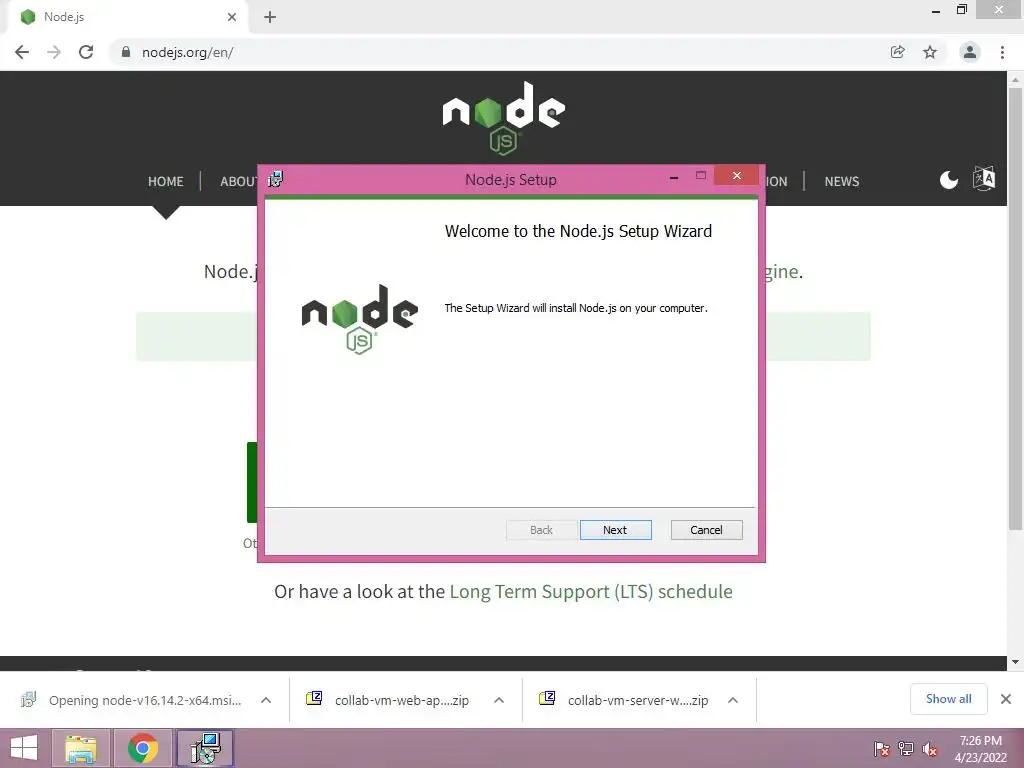Click Show all downloads button
This screenshot has height=768, width=1024.
948,699
